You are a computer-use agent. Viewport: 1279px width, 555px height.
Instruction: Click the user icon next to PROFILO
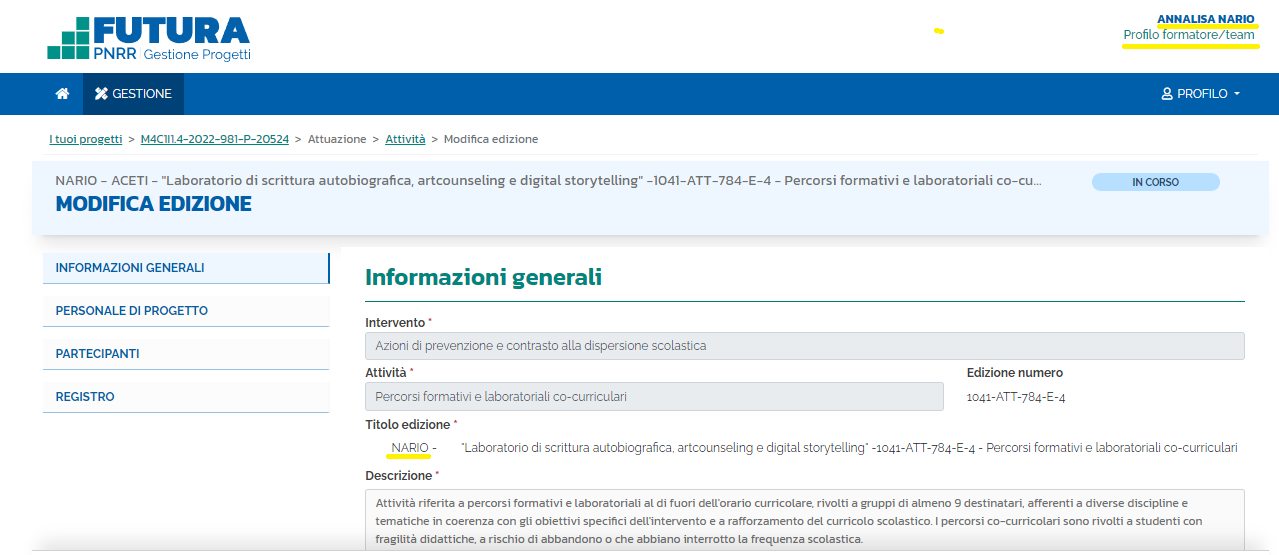click(x=1166, y=94)
